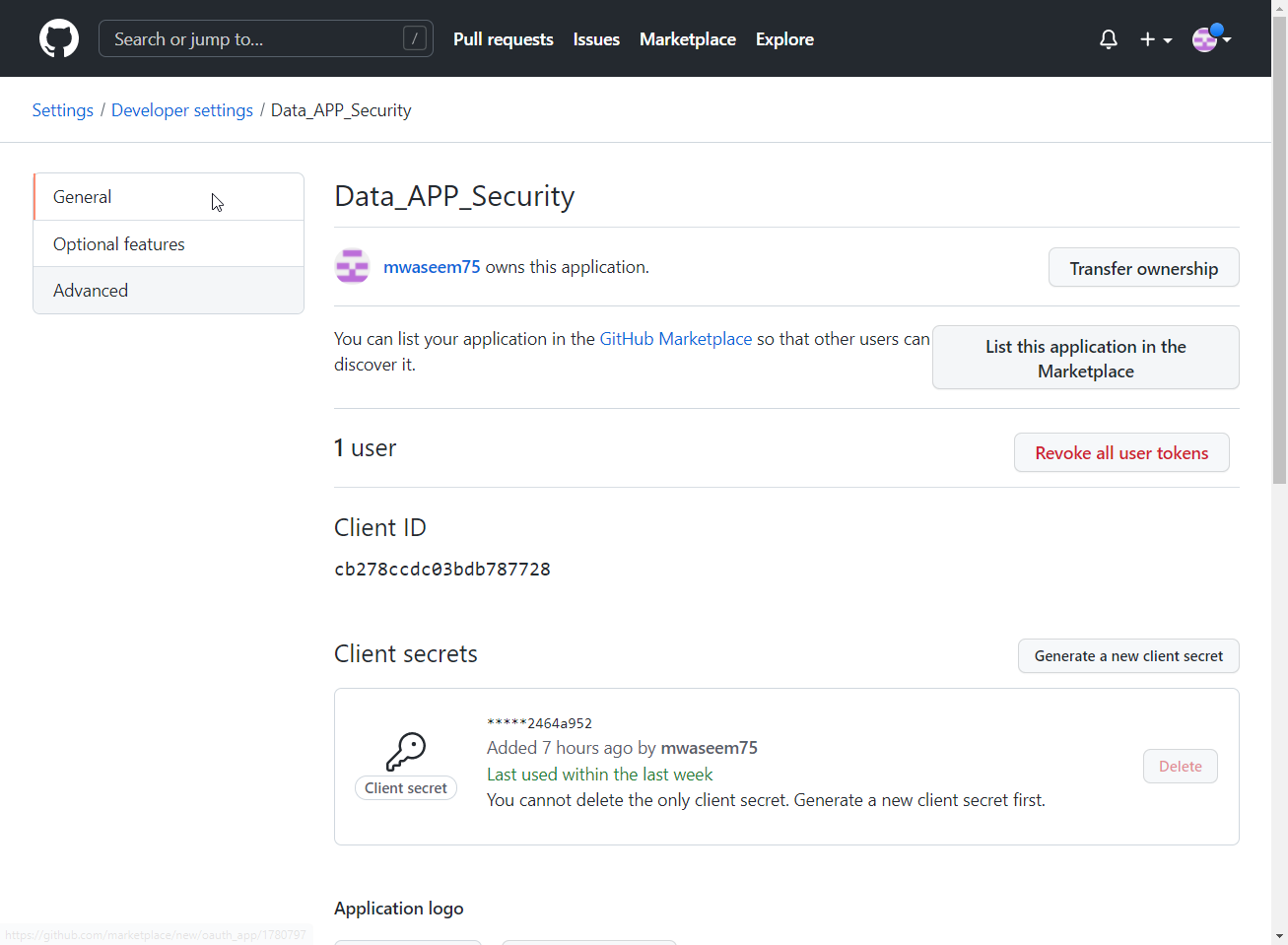Open Pull requests in top navigation

pos(503,39)
